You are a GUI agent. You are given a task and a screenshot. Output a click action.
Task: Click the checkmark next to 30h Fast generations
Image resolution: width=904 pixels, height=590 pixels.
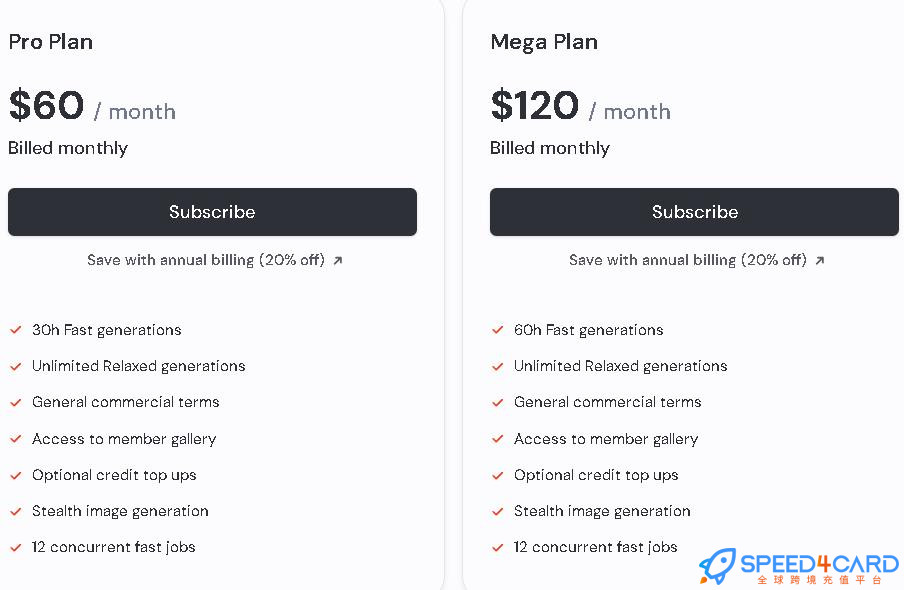(16, 330)
